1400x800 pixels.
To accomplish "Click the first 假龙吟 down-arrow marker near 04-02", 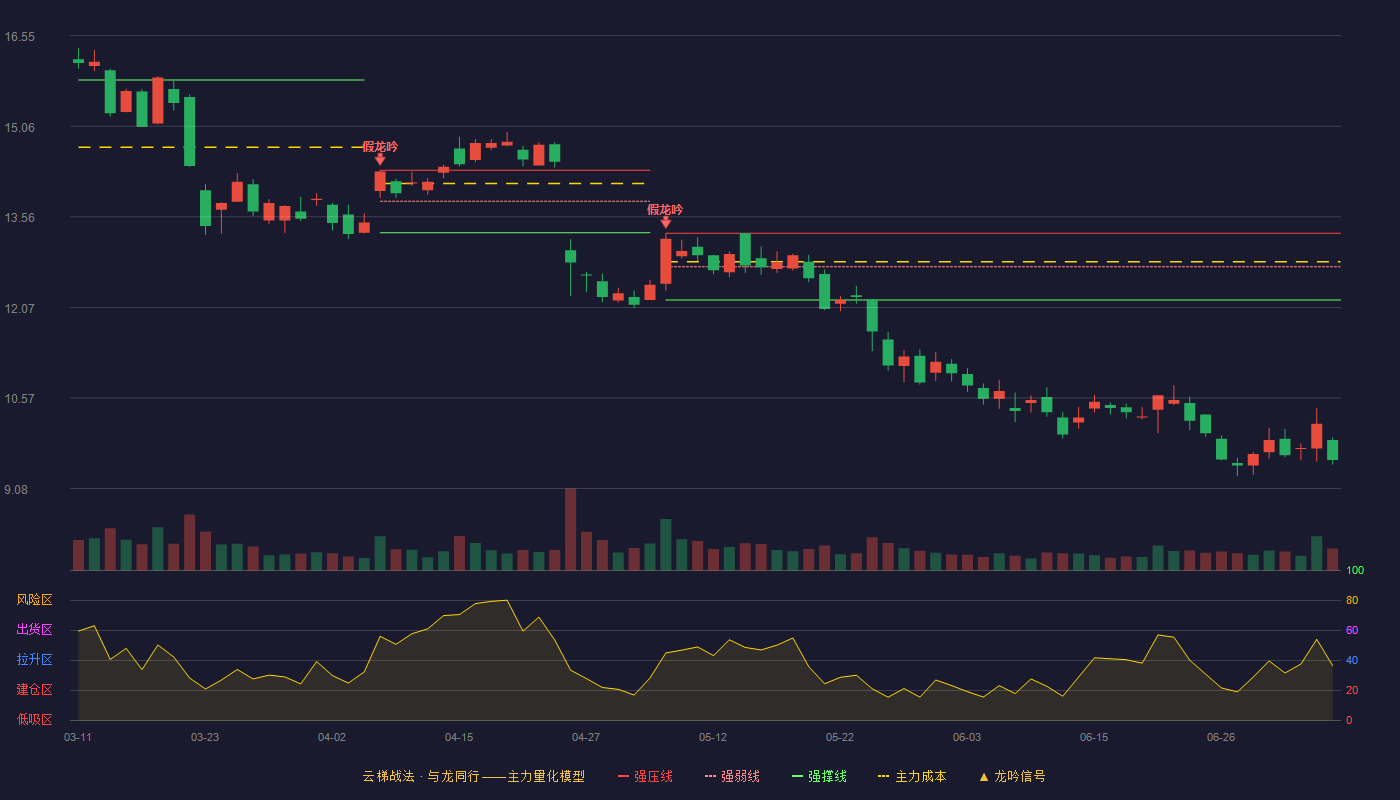I will coord(380,159).
